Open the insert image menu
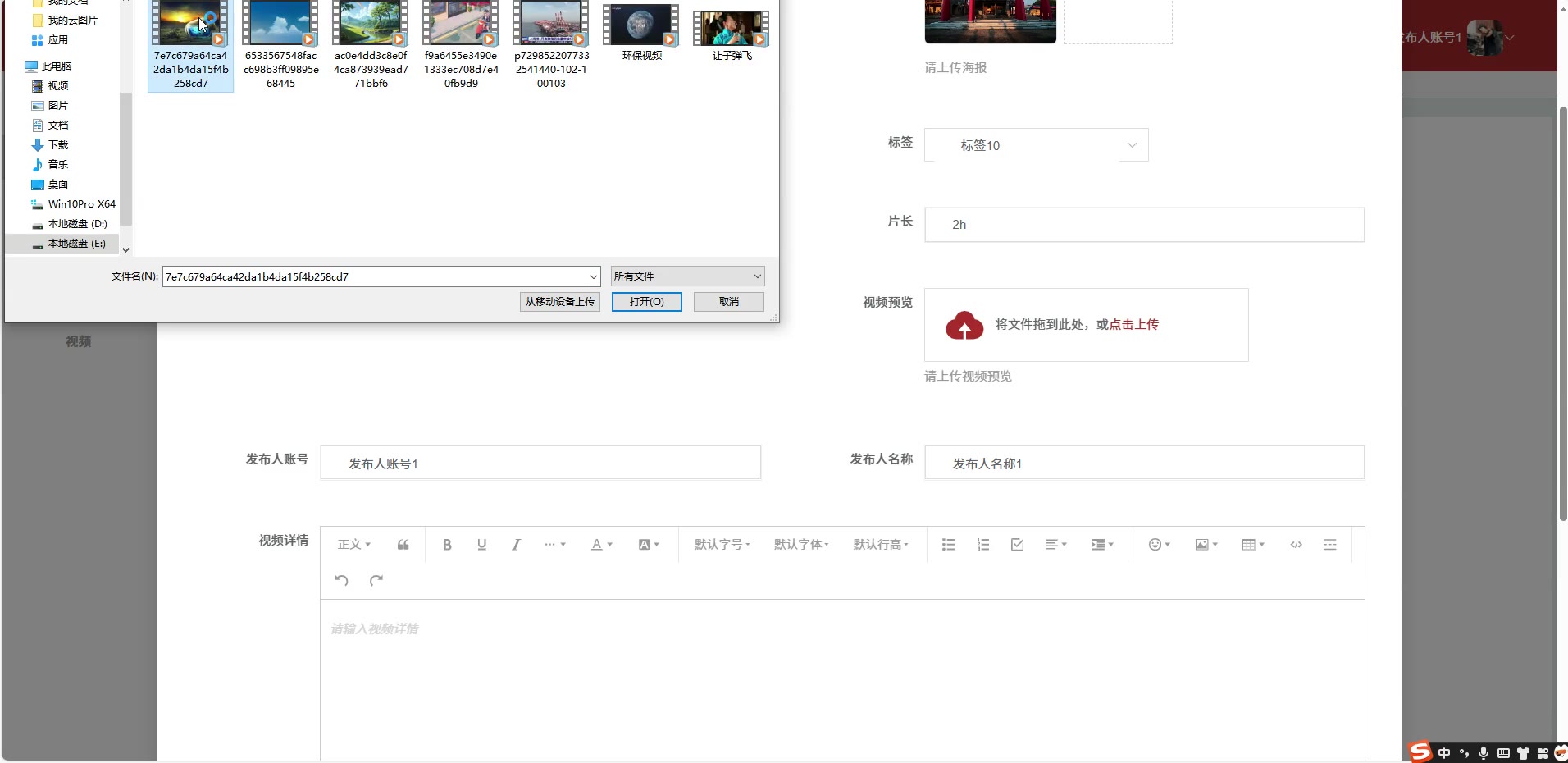Image resolution: width=1568 pixels, height=763 pixels. [x=1206, y=545]
